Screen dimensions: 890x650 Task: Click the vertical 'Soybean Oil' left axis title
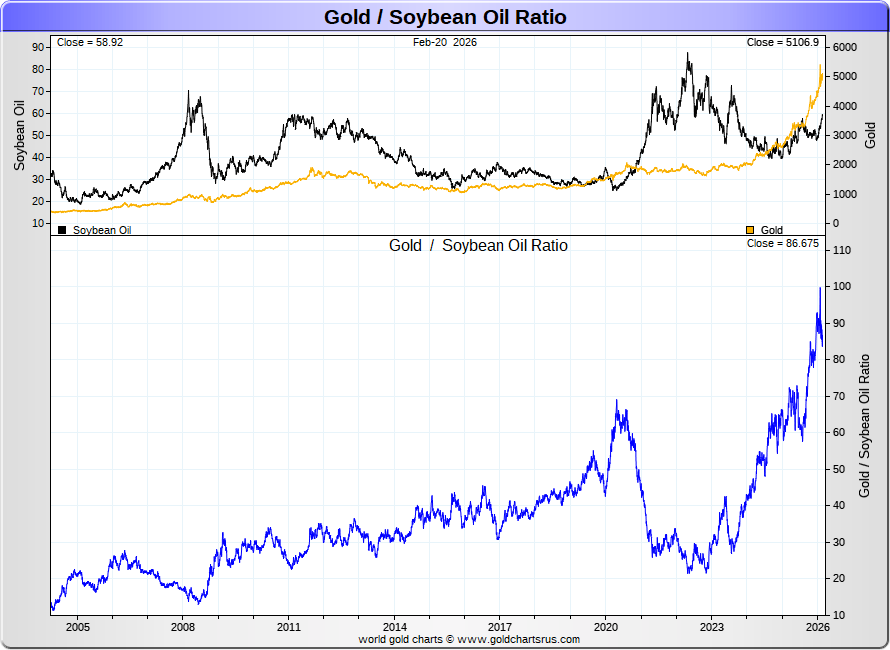tap(19, 135)
